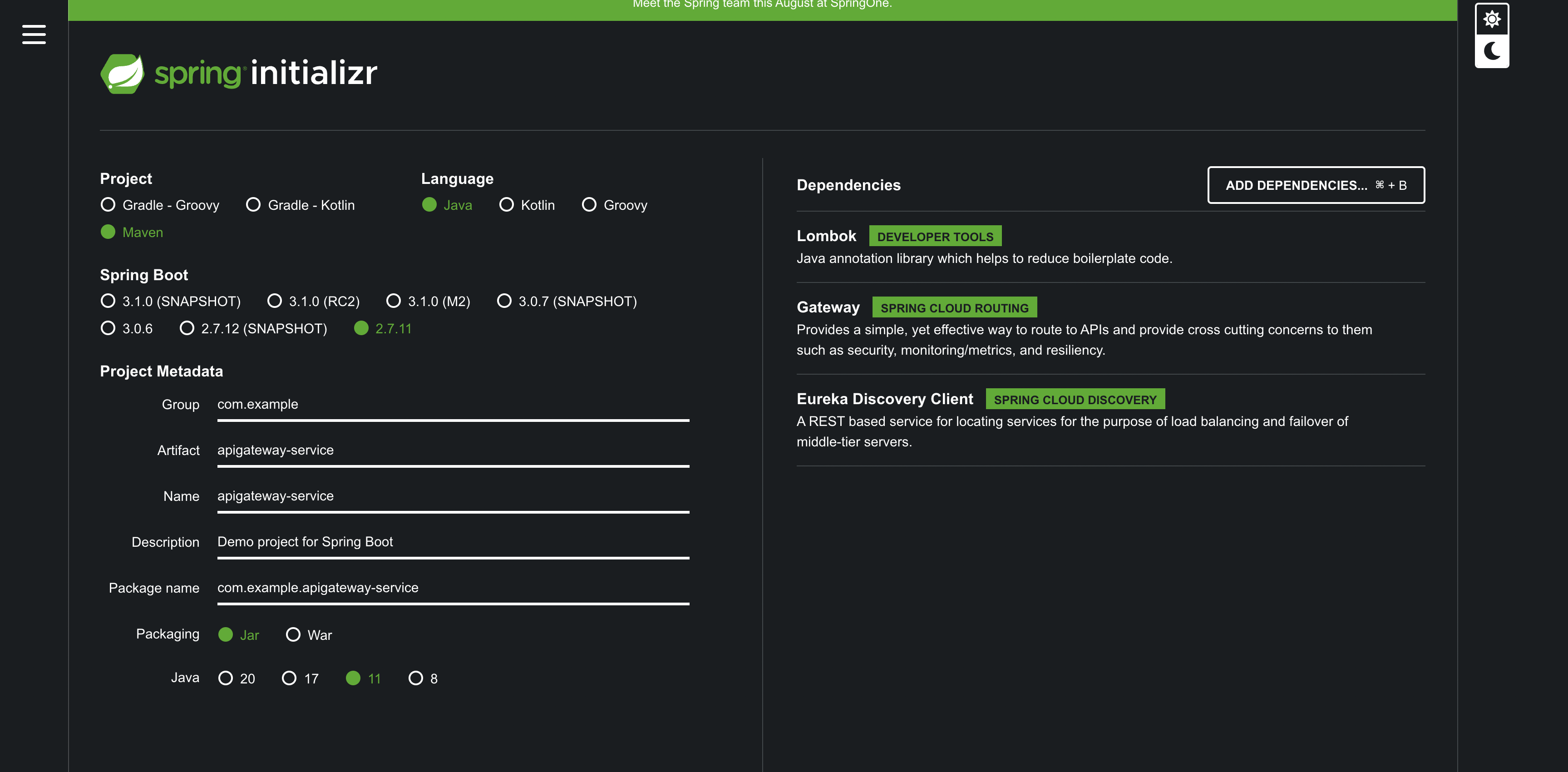This screenshot has height=772, width=1568.
Task: Set Java version to 8
Action: (x=423, y=678)
